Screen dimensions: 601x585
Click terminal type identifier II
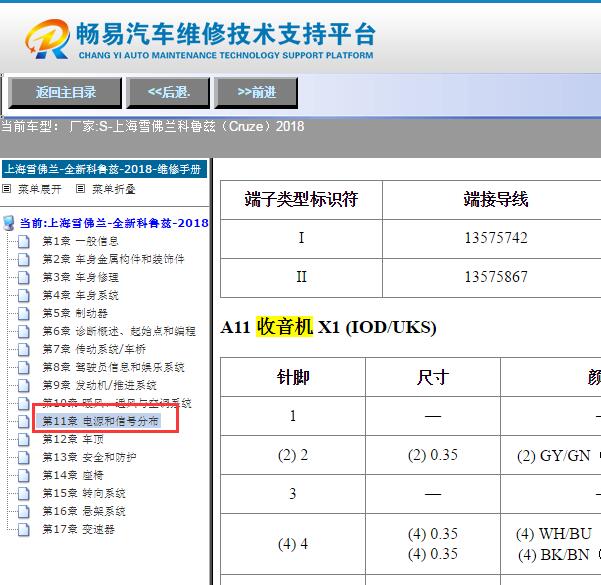pos(301,277)
